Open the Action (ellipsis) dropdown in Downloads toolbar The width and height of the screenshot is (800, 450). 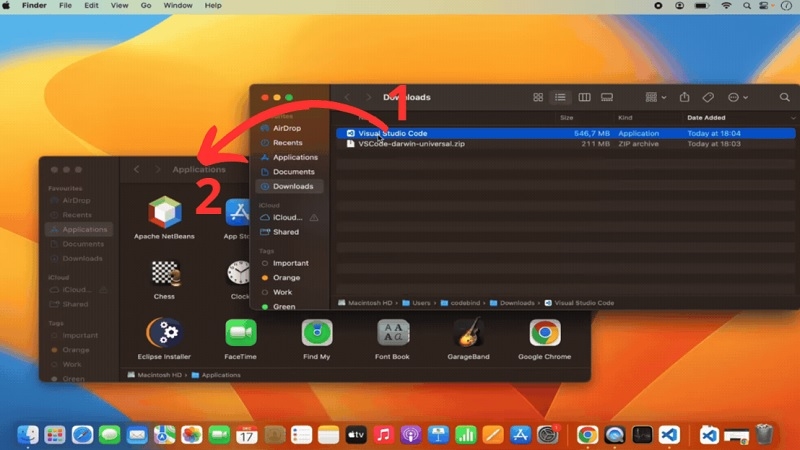(738, 97)
